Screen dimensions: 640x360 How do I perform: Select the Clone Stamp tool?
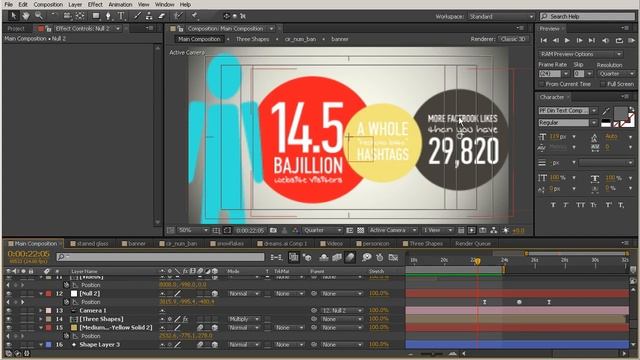[149, 16]
